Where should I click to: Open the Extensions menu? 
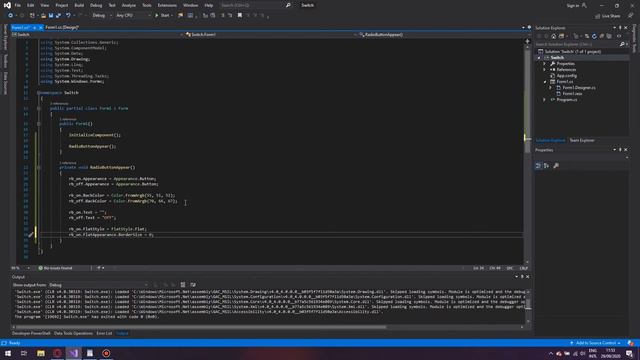[x=167, y=5]
